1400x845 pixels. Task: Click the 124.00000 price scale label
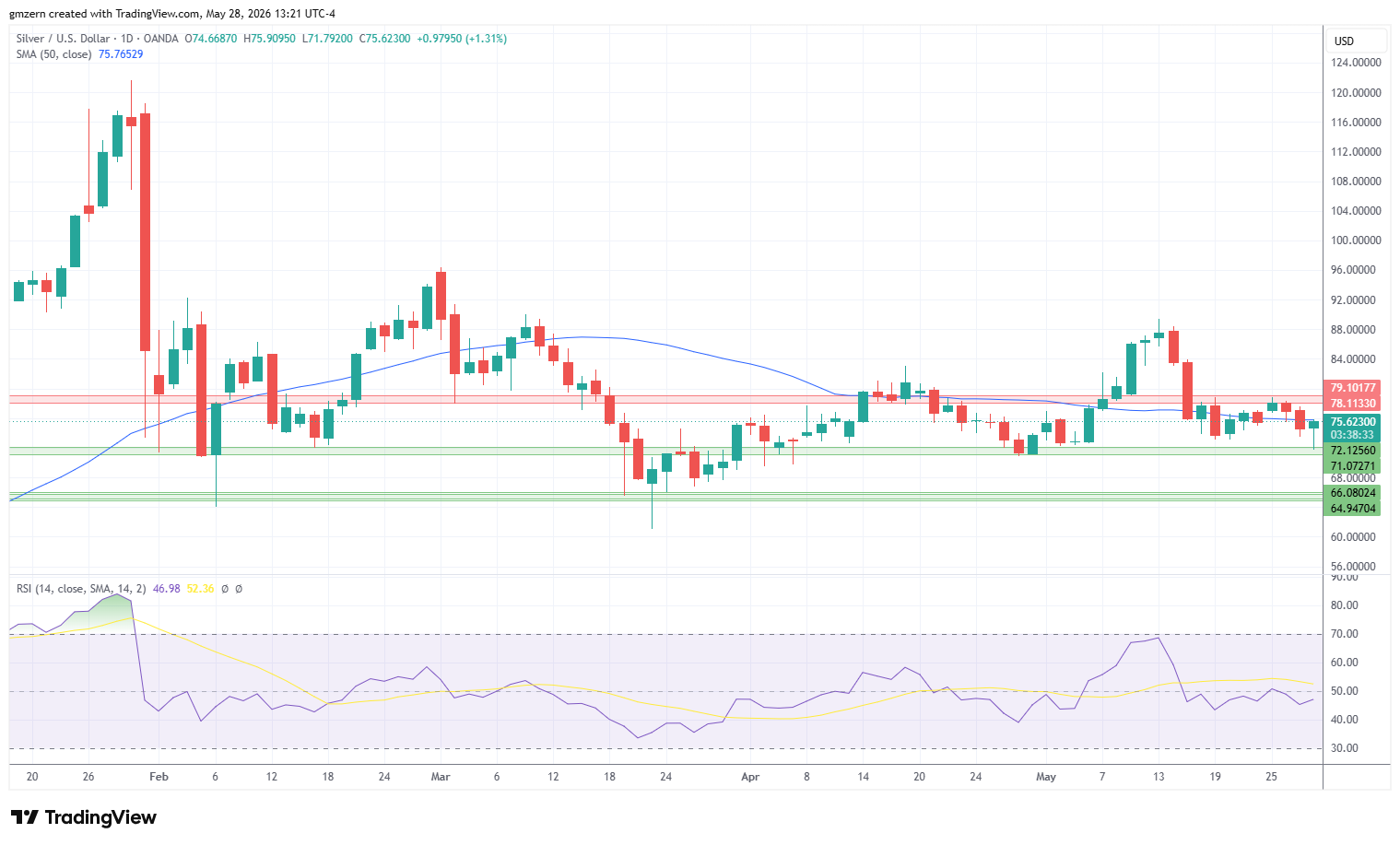coord(1356,64)
